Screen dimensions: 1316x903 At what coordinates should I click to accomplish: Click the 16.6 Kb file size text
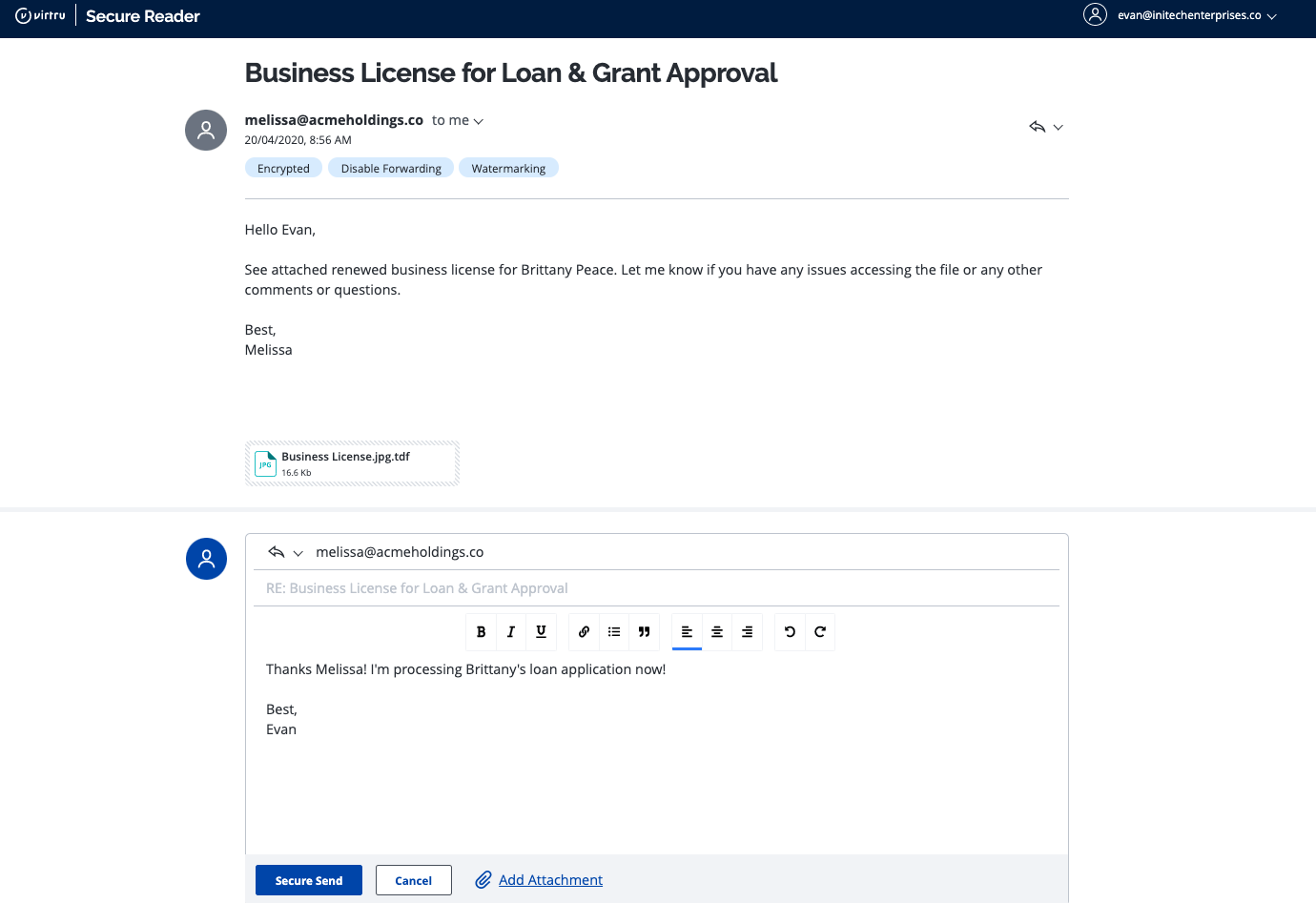[297, 473]
